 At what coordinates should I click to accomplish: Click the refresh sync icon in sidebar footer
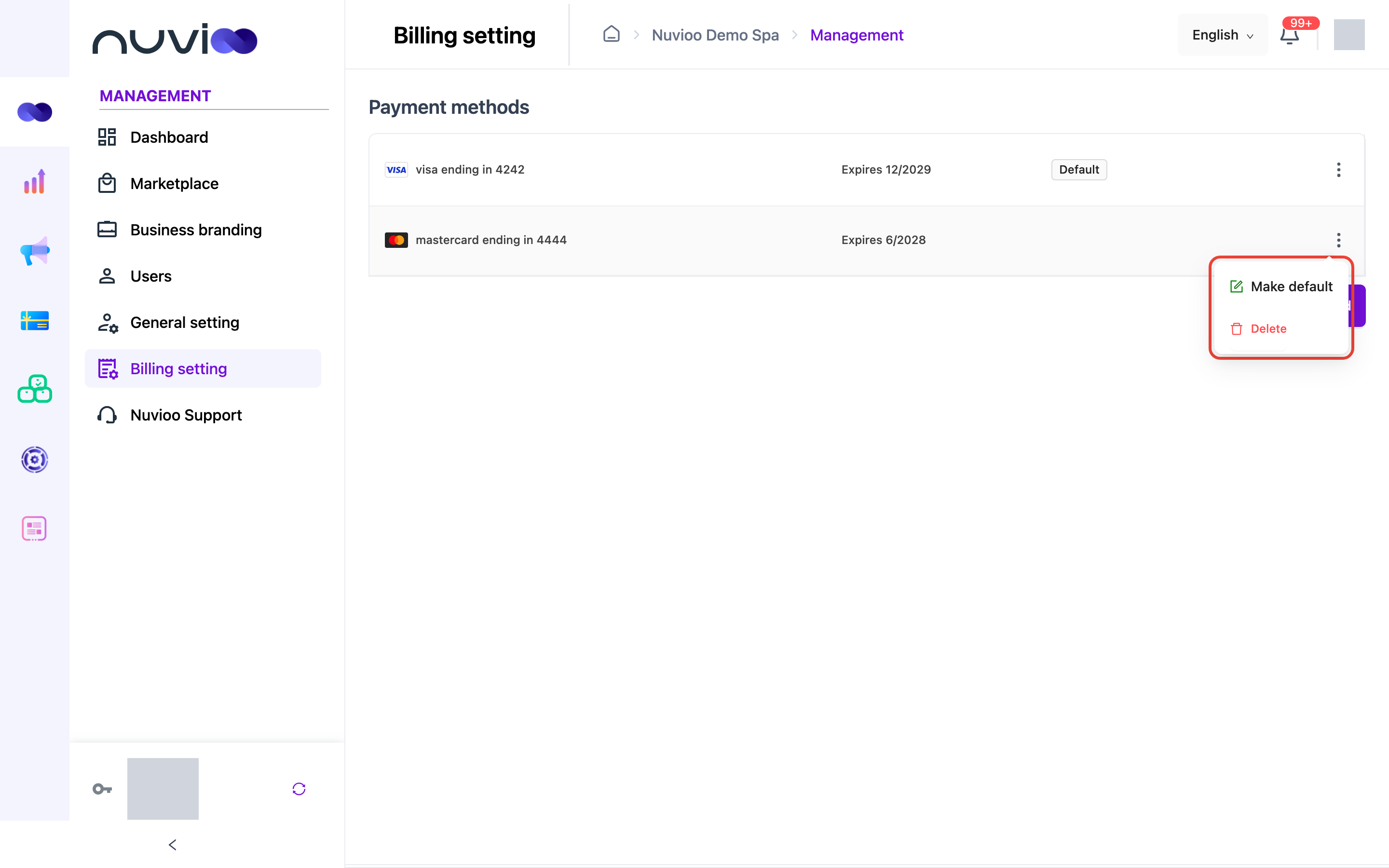[x=299, y=789]
